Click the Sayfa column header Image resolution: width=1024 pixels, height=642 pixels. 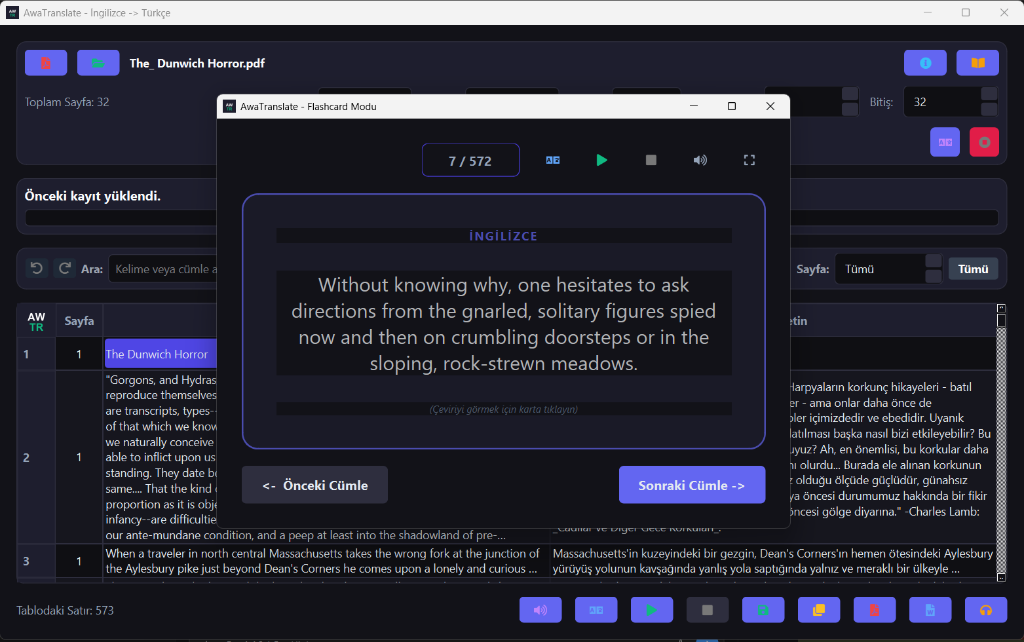pos(79,321)
